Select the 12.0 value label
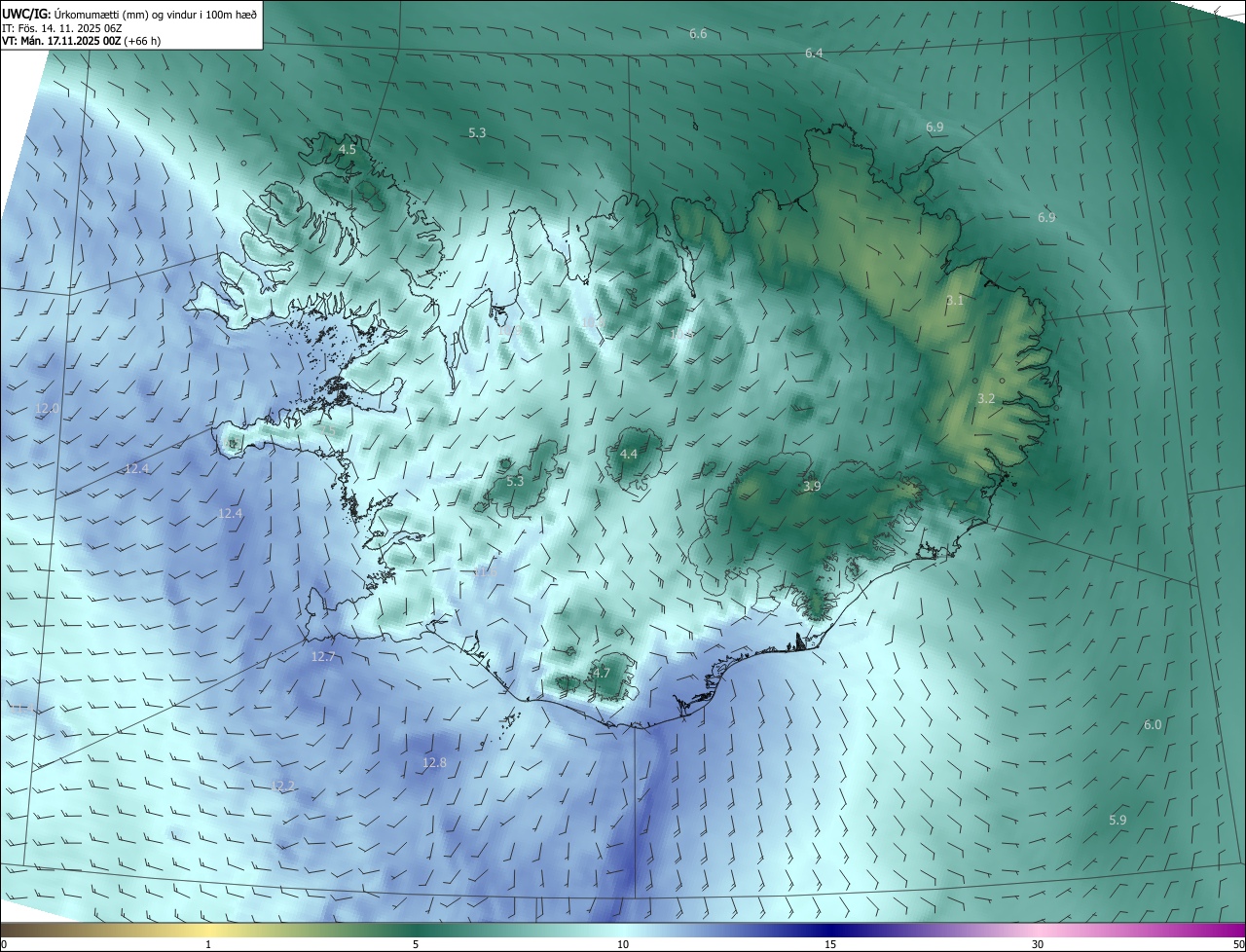Image resolution: width=1246 pixels, height=952 pixels. click(47, 409)
